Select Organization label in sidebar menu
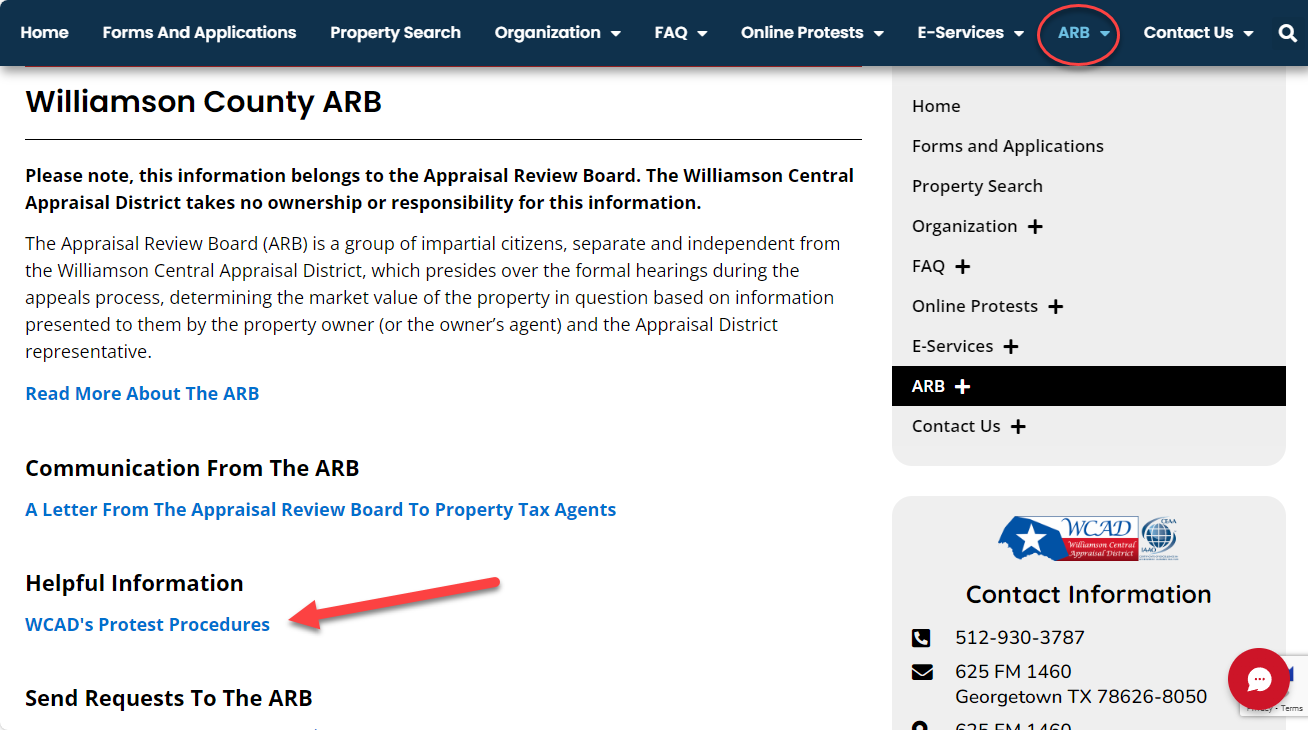1308x730 pixels. (964, 226)
